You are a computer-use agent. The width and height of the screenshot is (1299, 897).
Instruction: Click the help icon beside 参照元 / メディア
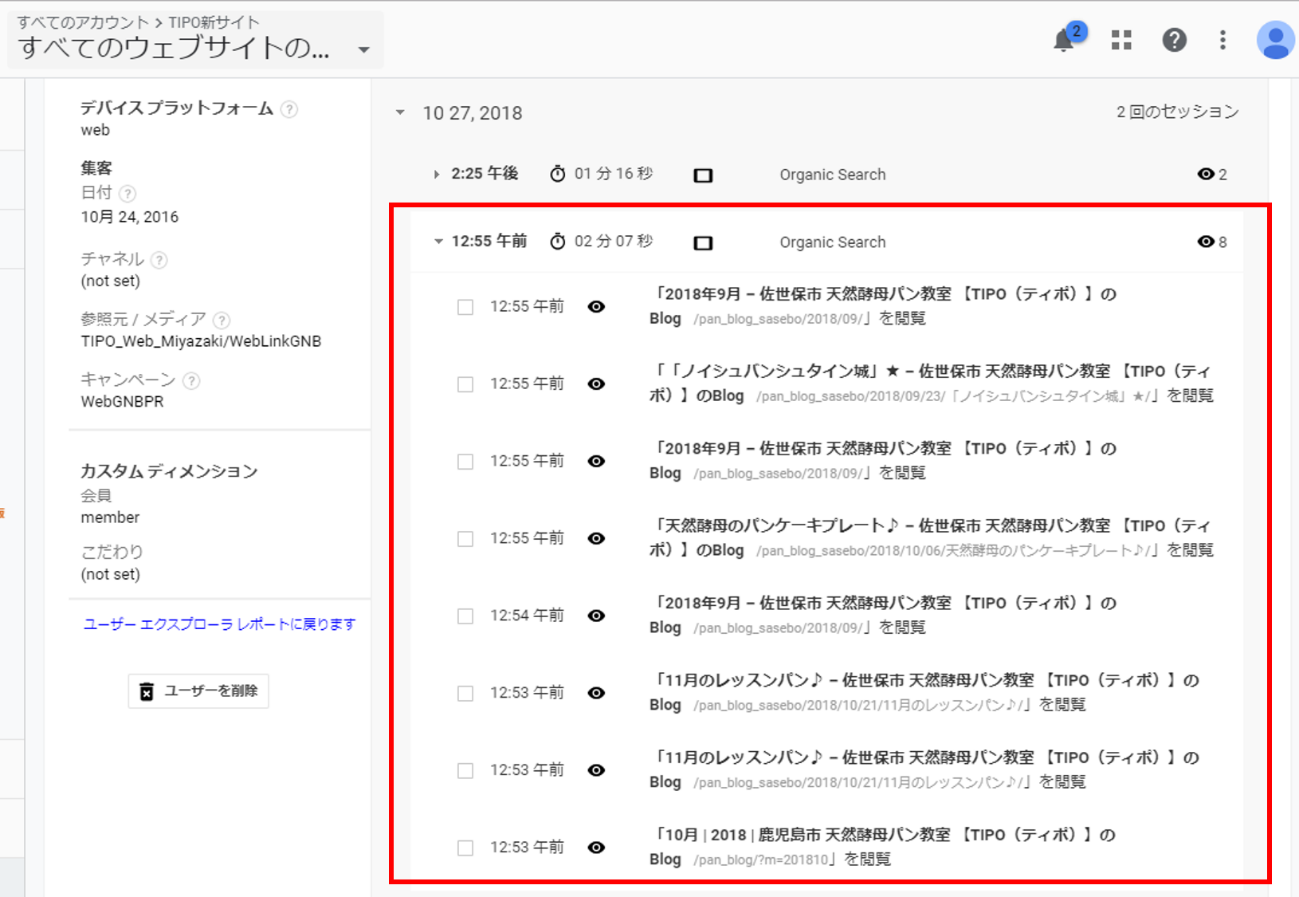(x=222, y=321)
